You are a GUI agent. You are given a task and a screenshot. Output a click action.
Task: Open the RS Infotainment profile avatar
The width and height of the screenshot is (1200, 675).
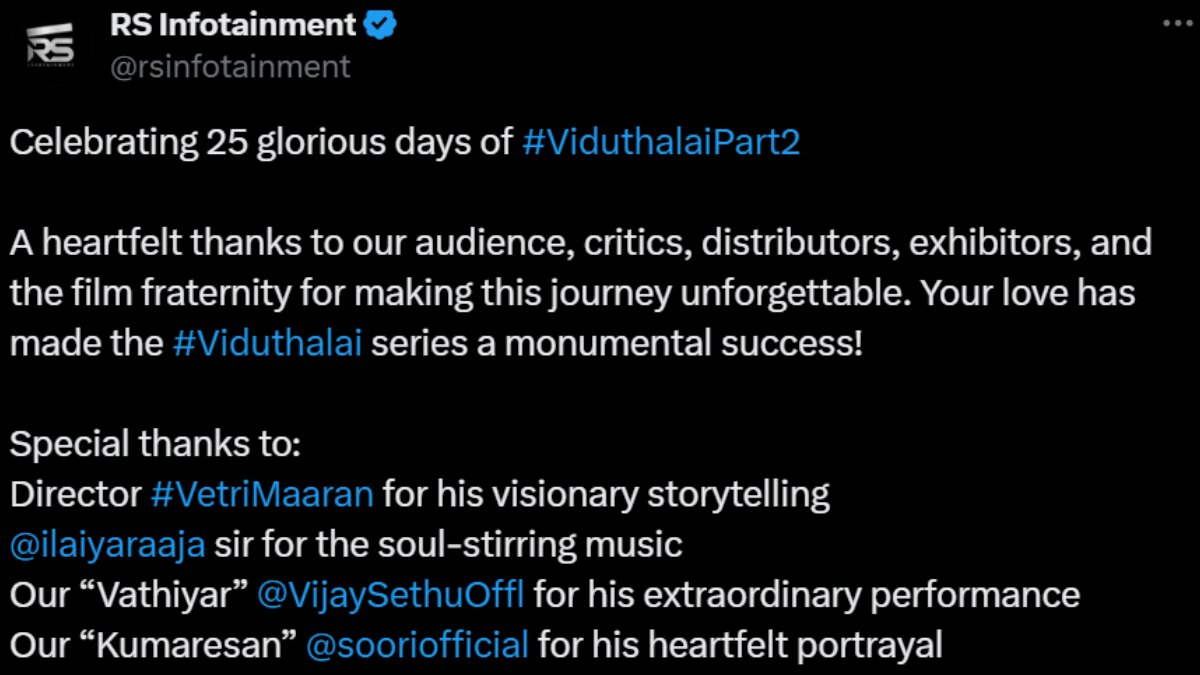(x=50, y=46)
